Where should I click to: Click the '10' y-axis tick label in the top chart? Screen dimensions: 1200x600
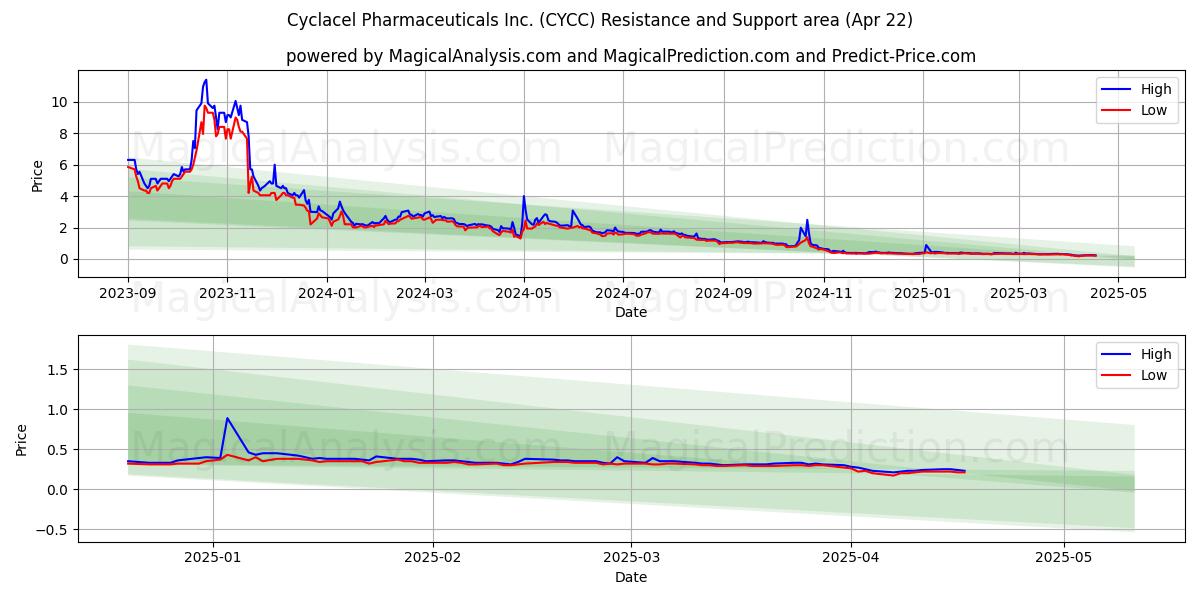tap(59, 102)
